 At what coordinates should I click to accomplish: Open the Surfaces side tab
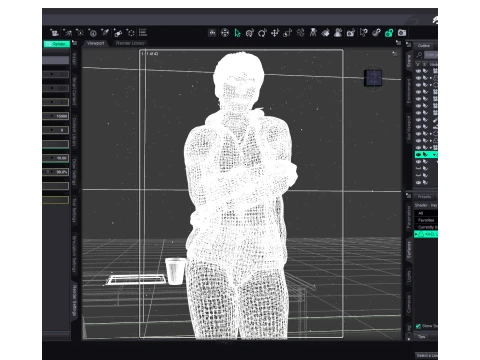(x=409, y=250)
